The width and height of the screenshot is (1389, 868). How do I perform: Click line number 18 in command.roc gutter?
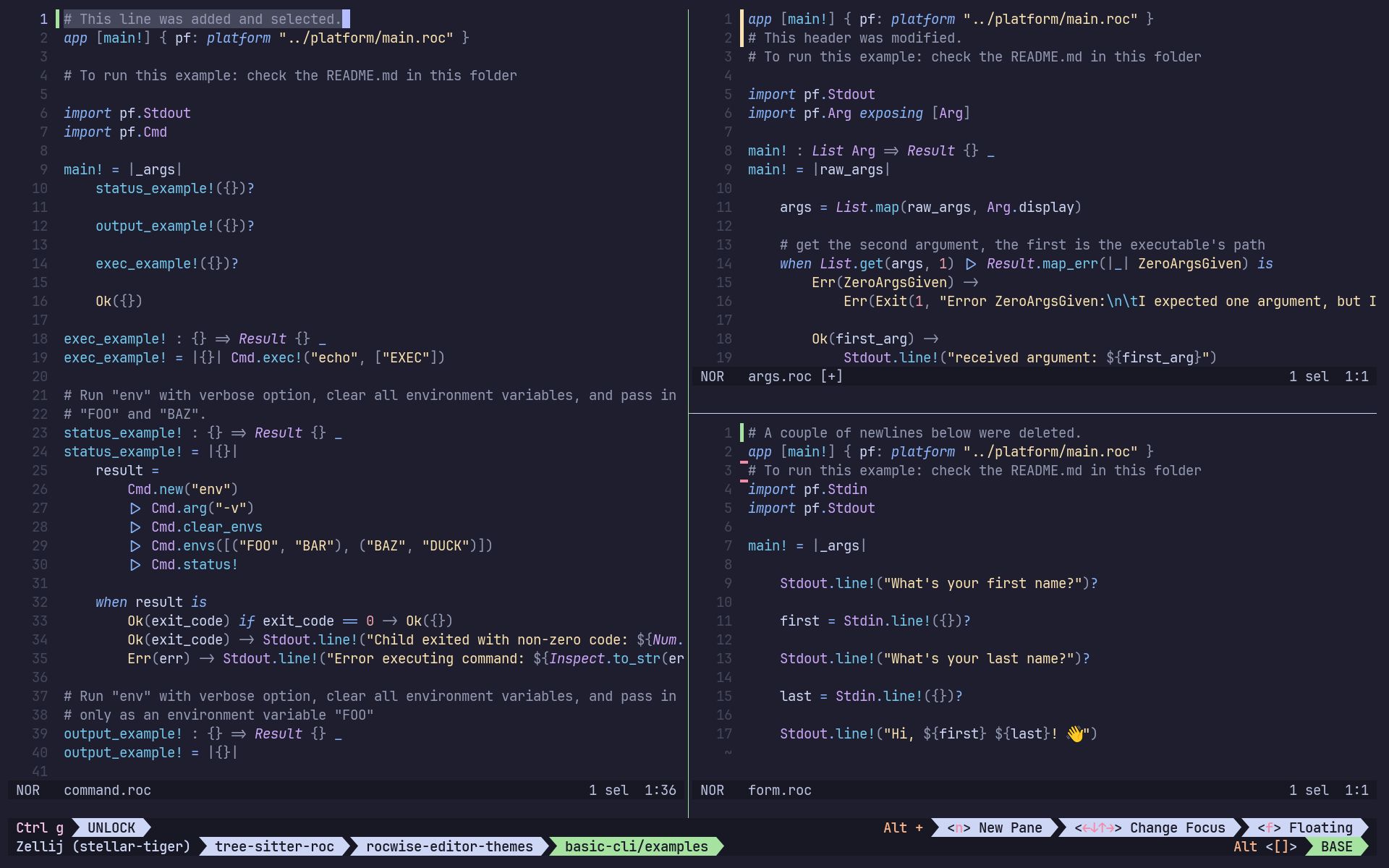point(40,339)
